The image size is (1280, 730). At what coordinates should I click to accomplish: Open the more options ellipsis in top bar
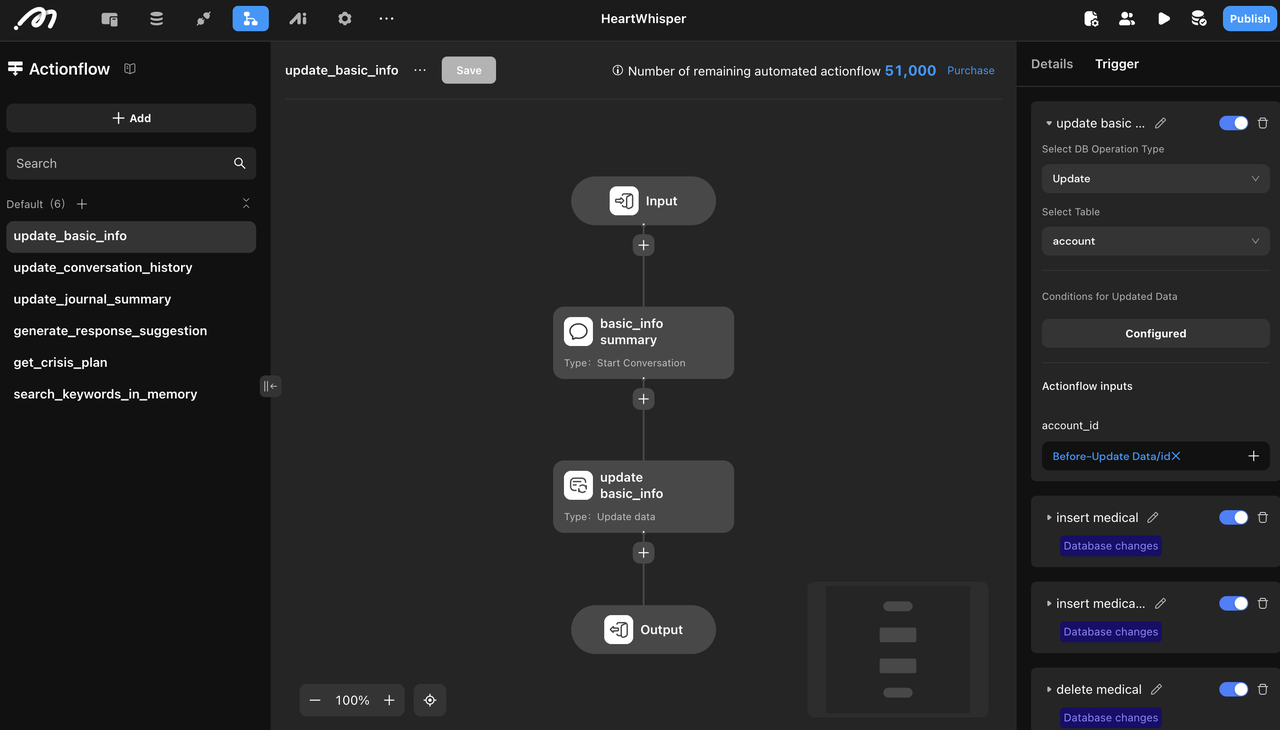click(x=387, y=19)
